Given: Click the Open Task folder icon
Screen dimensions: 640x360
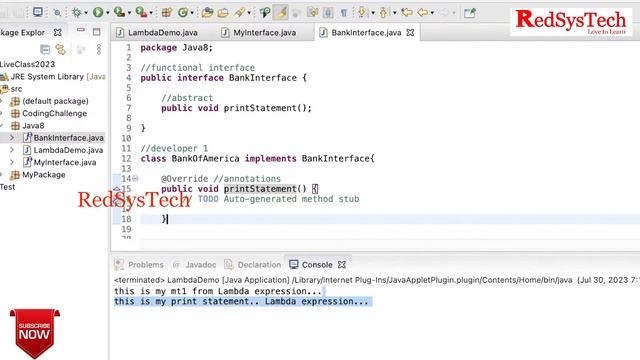Looking at the screenshot, I should coord(223,13).
